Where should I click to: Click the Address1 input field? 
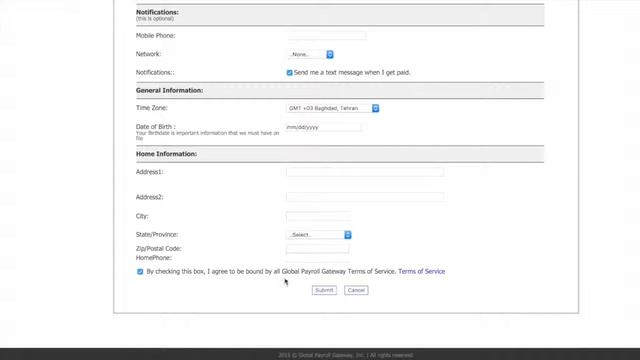pyautogui.click(x=365, y=172)
